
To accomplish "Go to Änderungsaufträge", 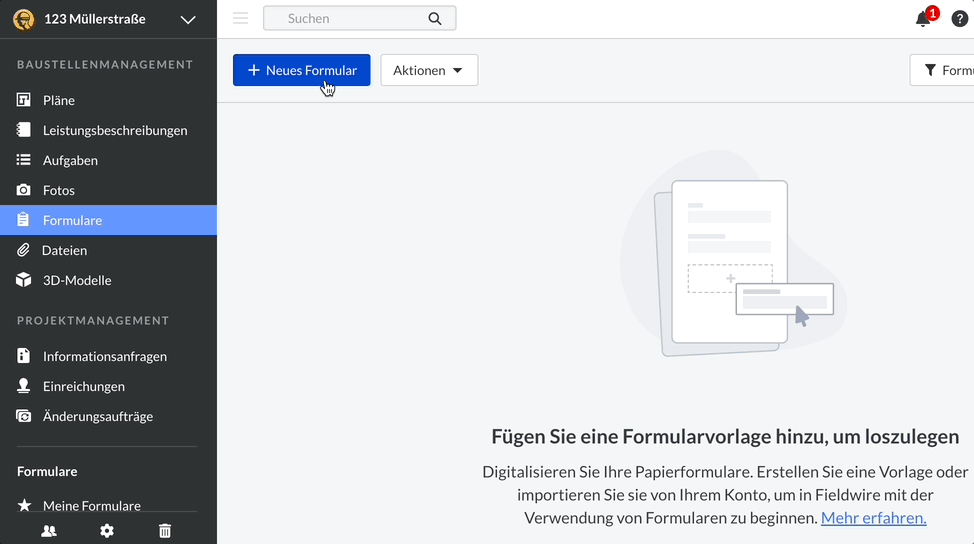I will click(x=109, y=416).
